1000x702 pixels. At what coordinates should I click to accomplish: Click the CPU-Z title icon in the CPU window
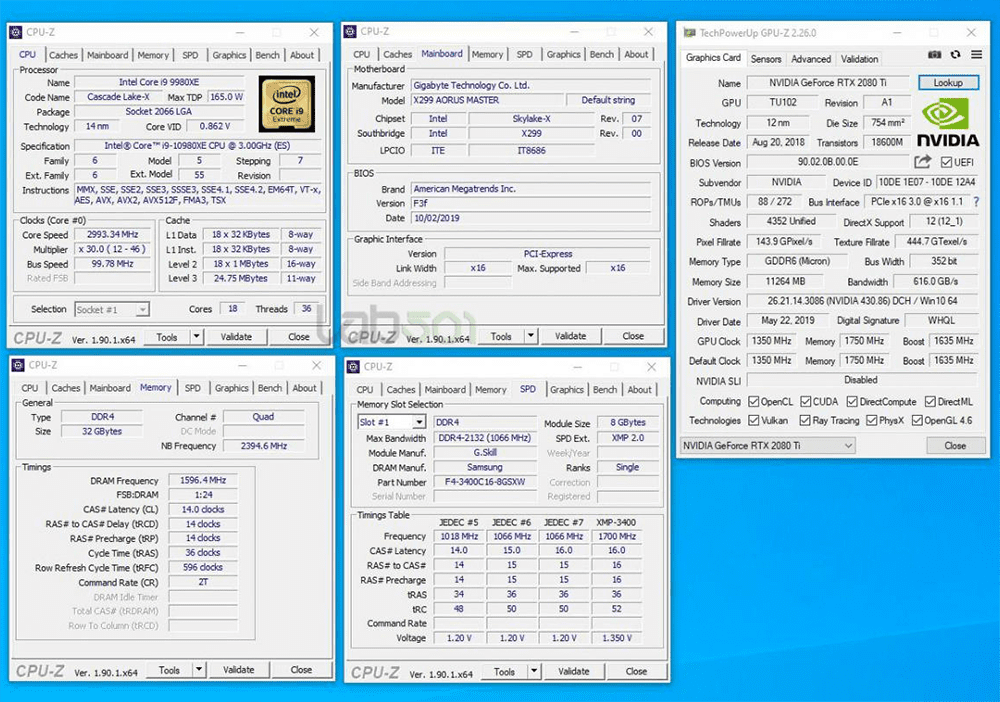click(x=16, y=32)
